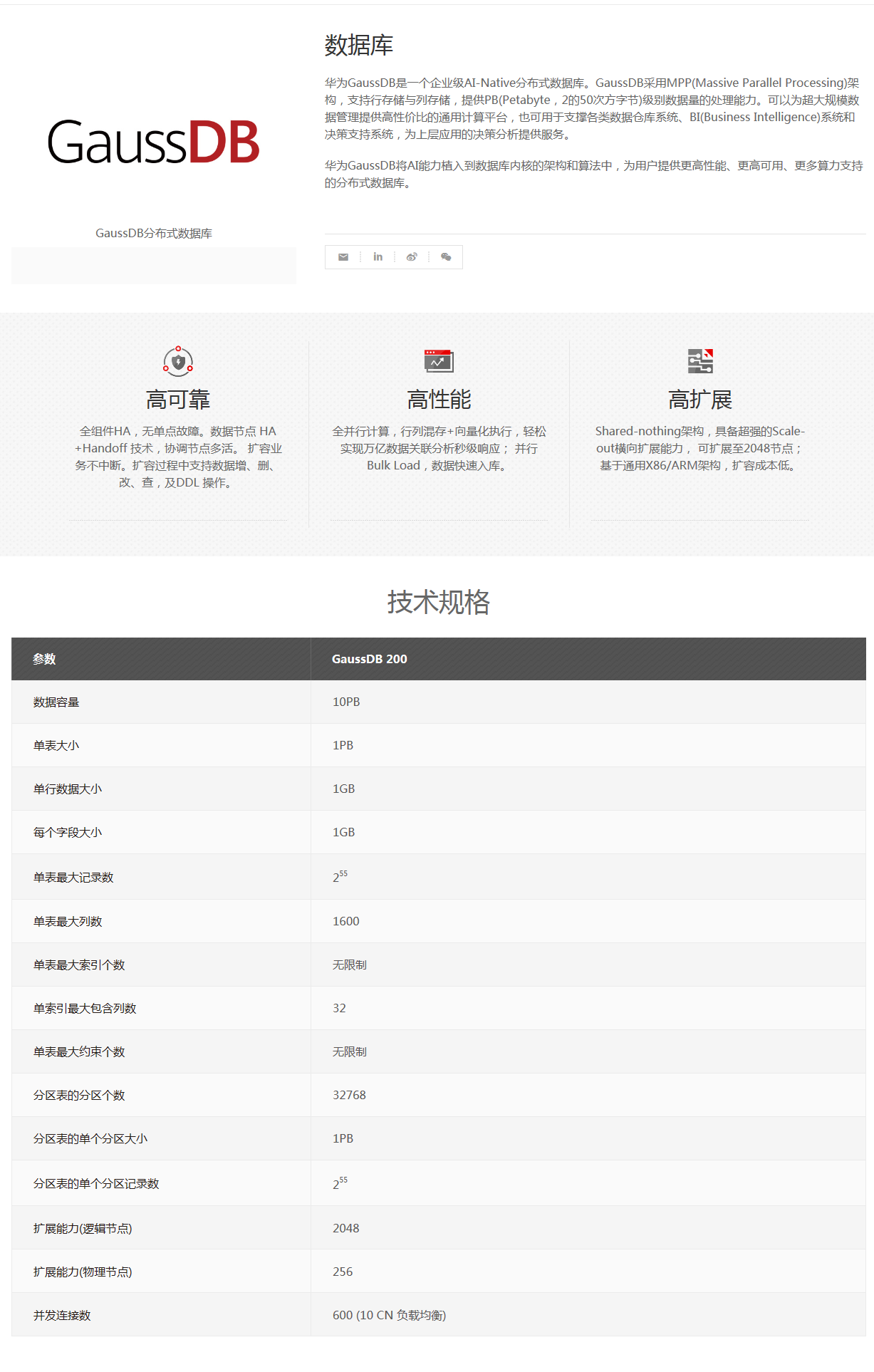
Task: Click the 高扩展 servers icon
Action: coord(700,361)
